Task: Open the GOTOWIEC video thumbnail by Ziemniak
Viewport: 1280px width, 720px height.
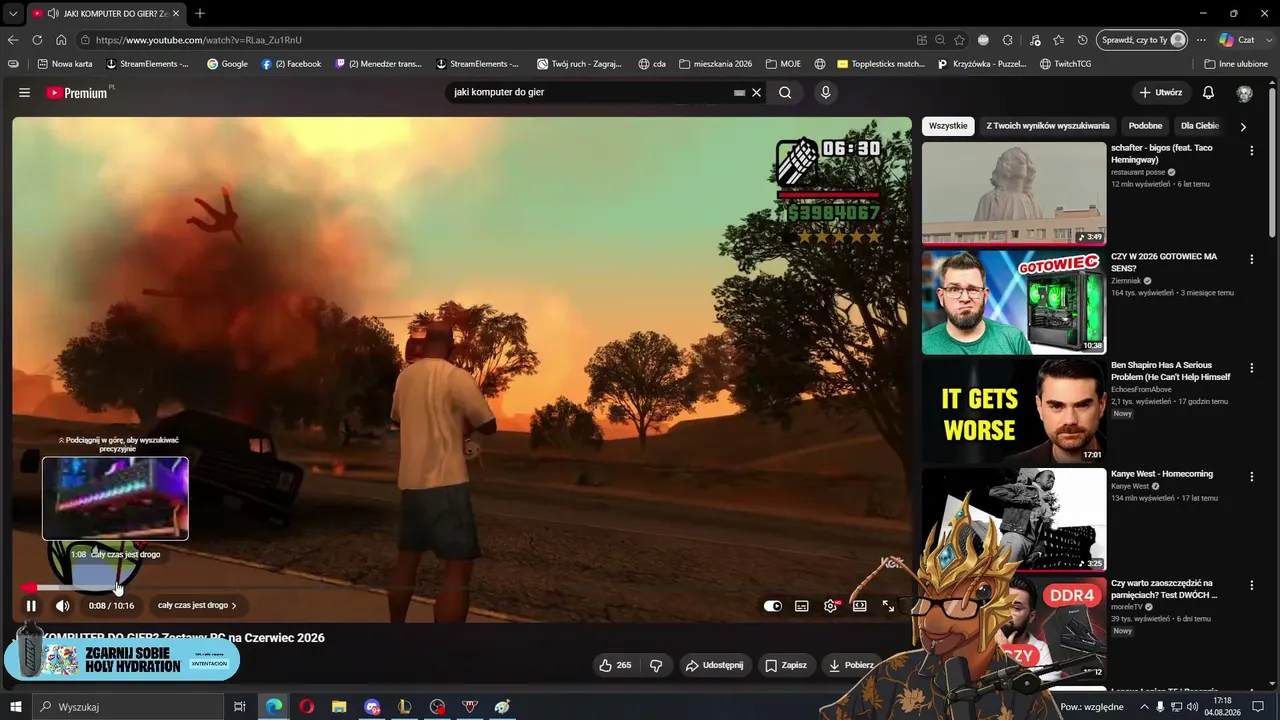Action: (1014, 303)
